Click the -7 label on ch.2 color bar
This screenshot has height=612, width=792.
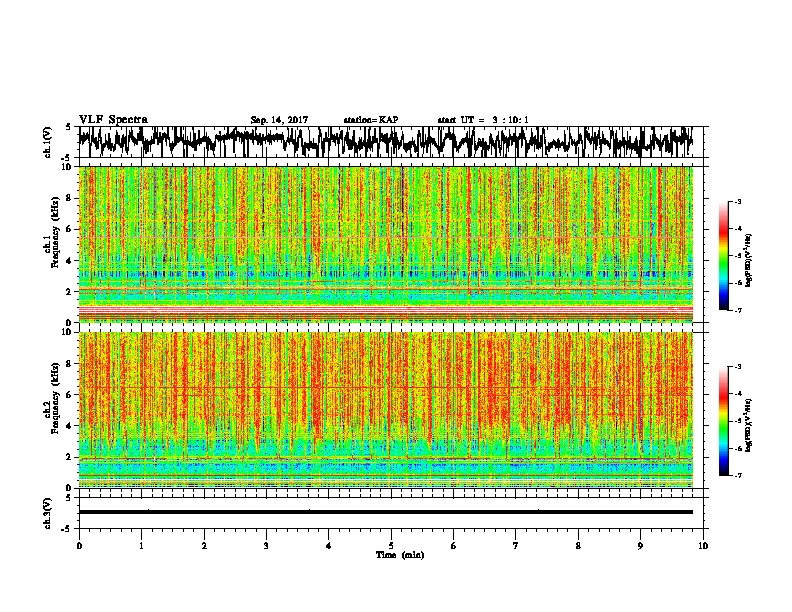738,475
